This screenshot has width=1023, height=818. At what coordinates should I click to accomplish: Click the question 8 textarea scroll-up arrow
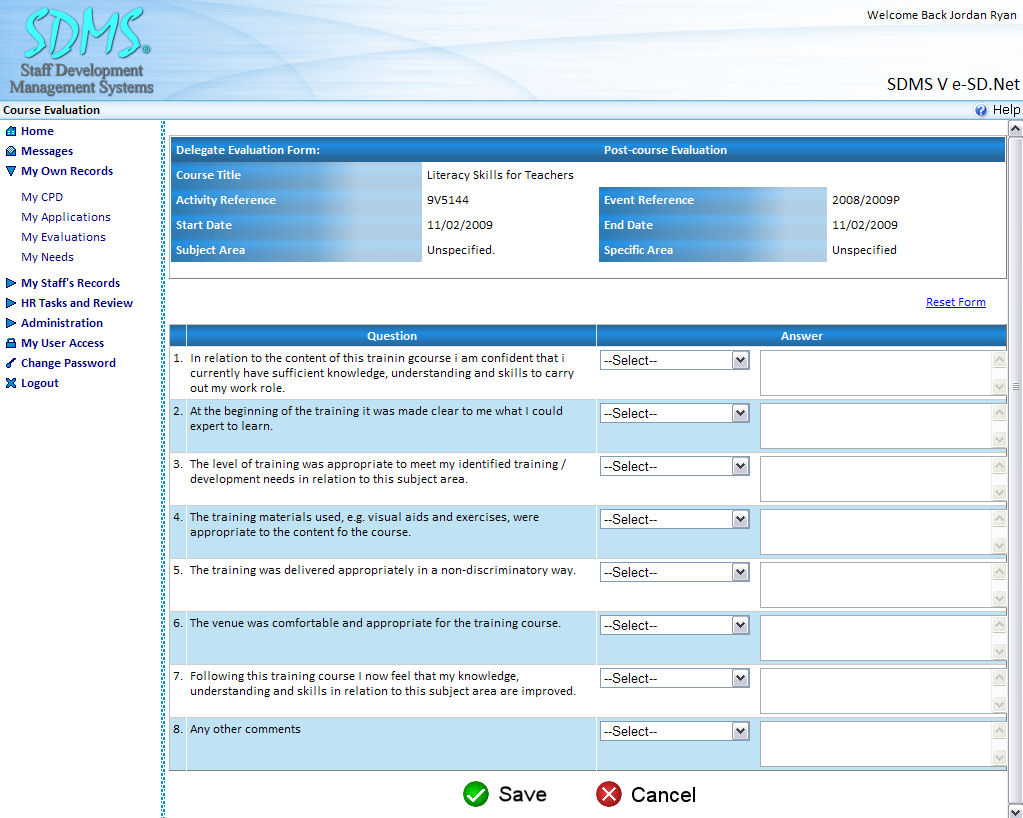click(999, 731)
